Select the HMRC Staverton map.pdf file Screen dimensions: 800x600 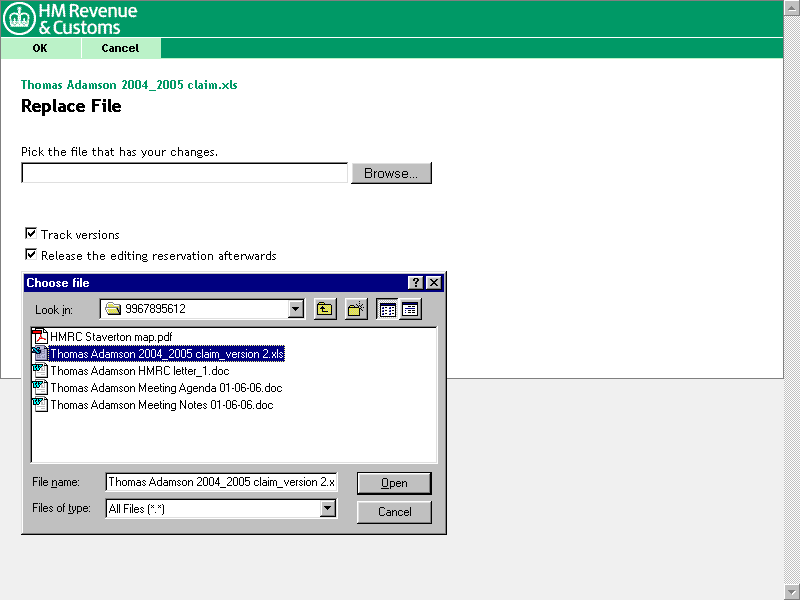pyautogui.click(x=110, y=337)
